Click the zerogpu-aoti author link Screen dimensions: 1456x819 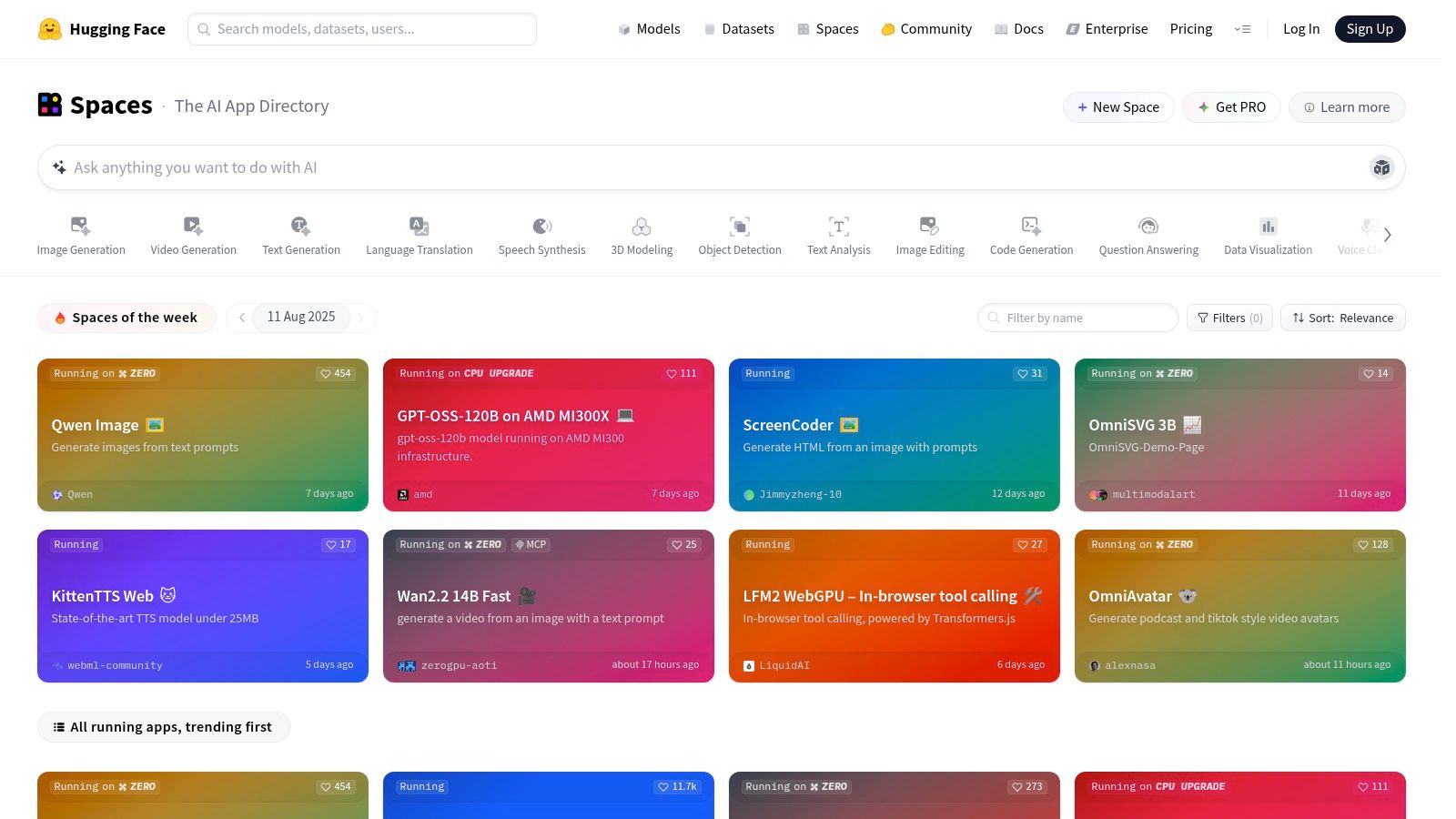pos(448,665)
